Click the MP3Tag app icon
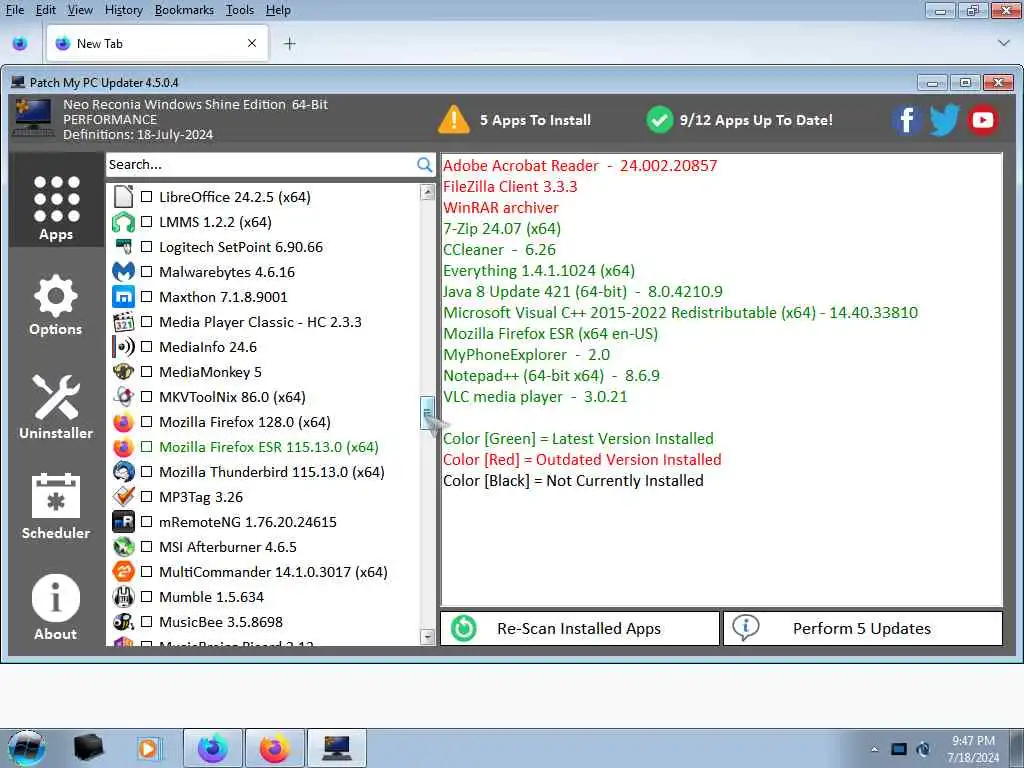Screen dimensions: 1024x768 pyautogui.click(x=123, y=497)
